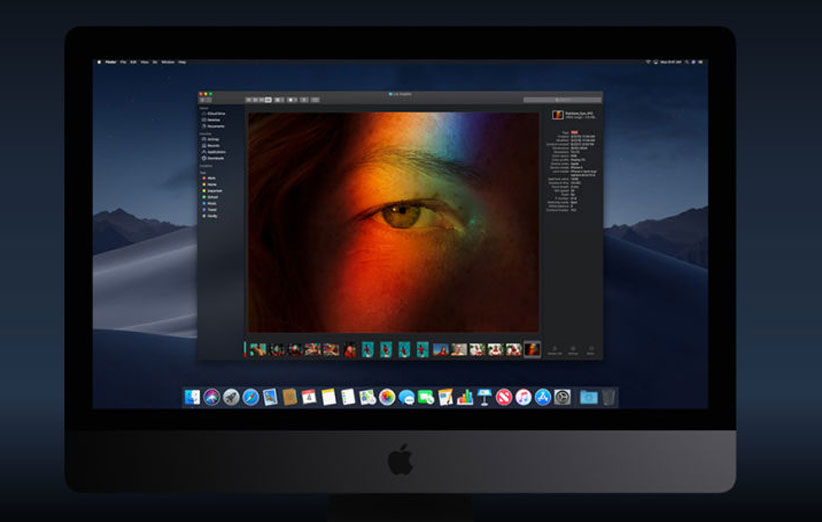
Task: Filter by the School tag
Action: tap(210, 197)
